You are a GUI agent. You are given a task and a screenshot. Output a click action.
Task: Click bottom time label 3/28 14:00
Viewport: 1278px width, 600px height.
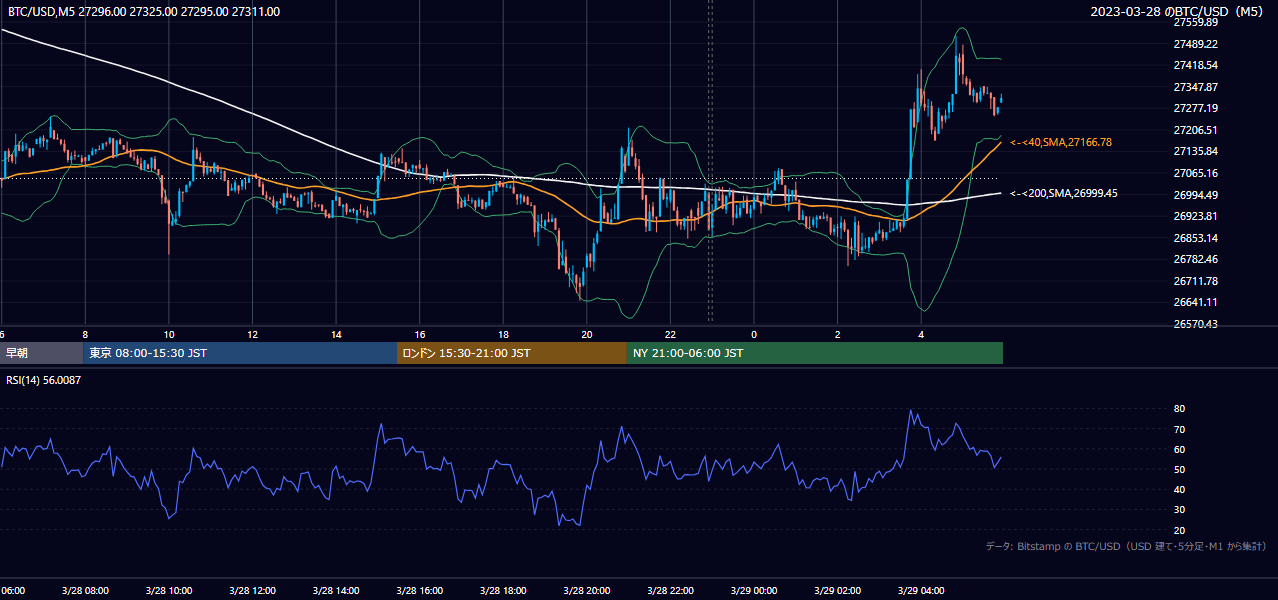tap(336, 591)
